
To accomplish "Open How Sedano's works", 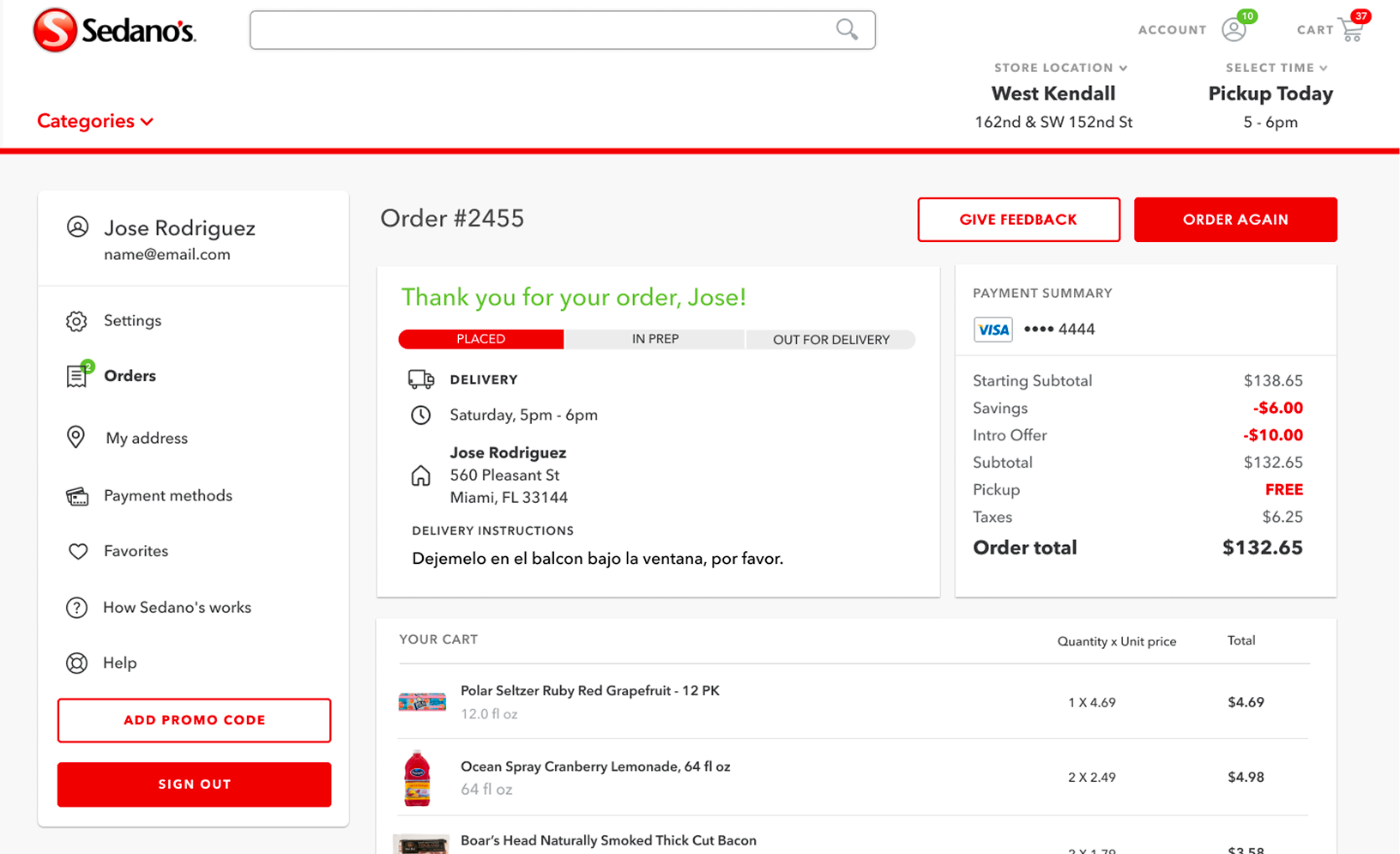I will 177,608.
